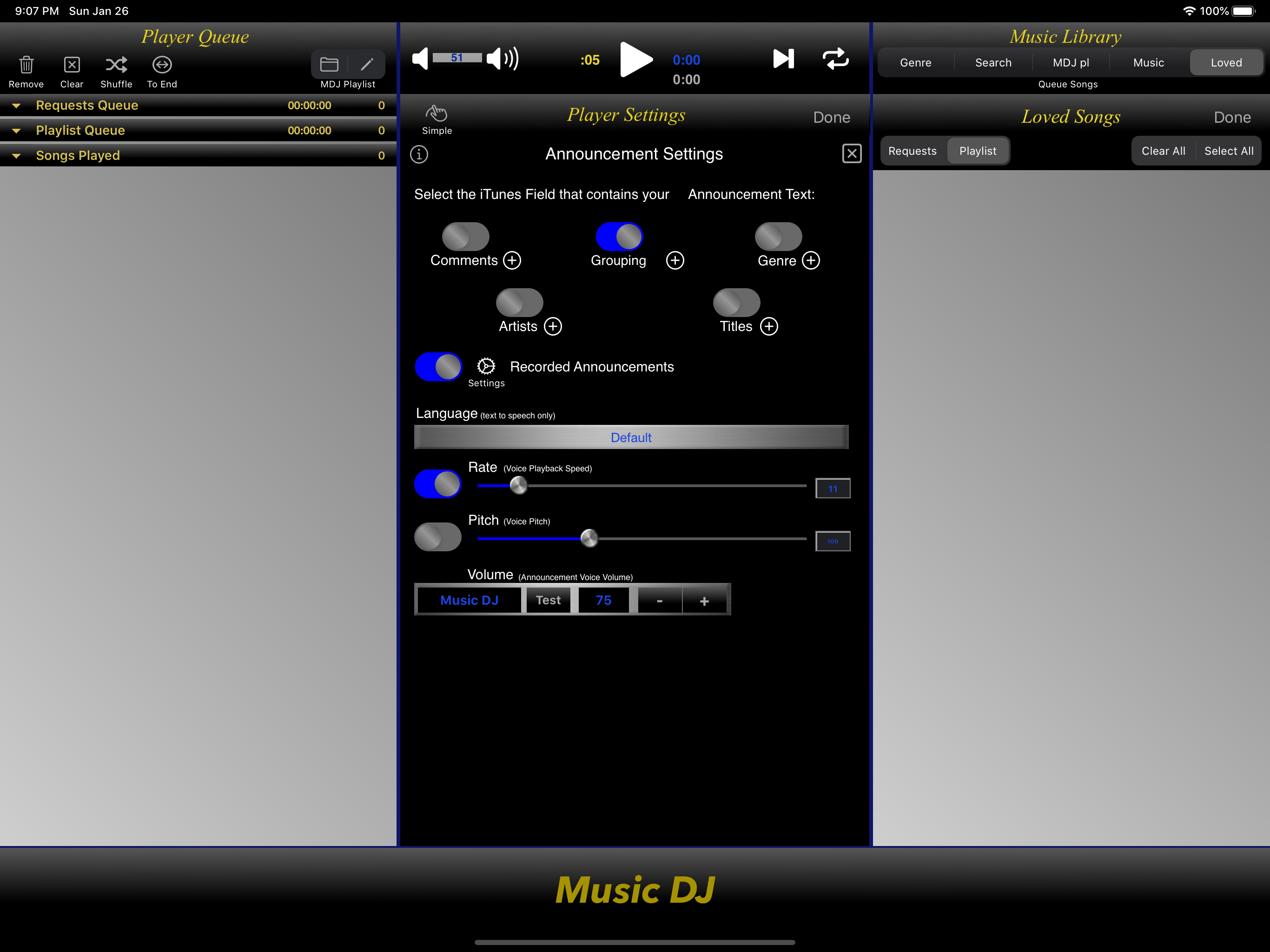Screen dimensions: 1270x952
Task: Switch to Simple mode
Action: click(437, 119)
